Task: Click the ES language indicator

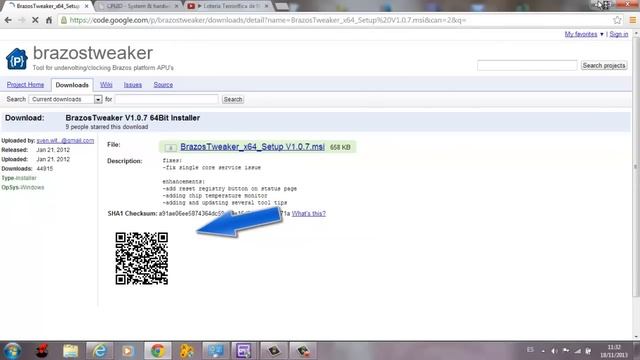Action: 530,350
